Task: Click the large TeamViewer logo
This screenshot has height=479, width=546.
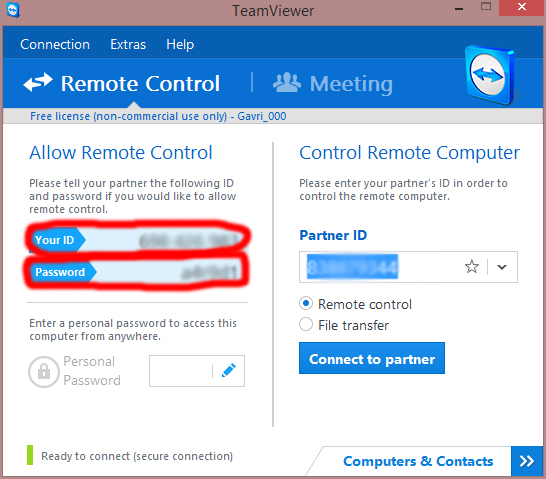Action: click(x=490, y=75)
